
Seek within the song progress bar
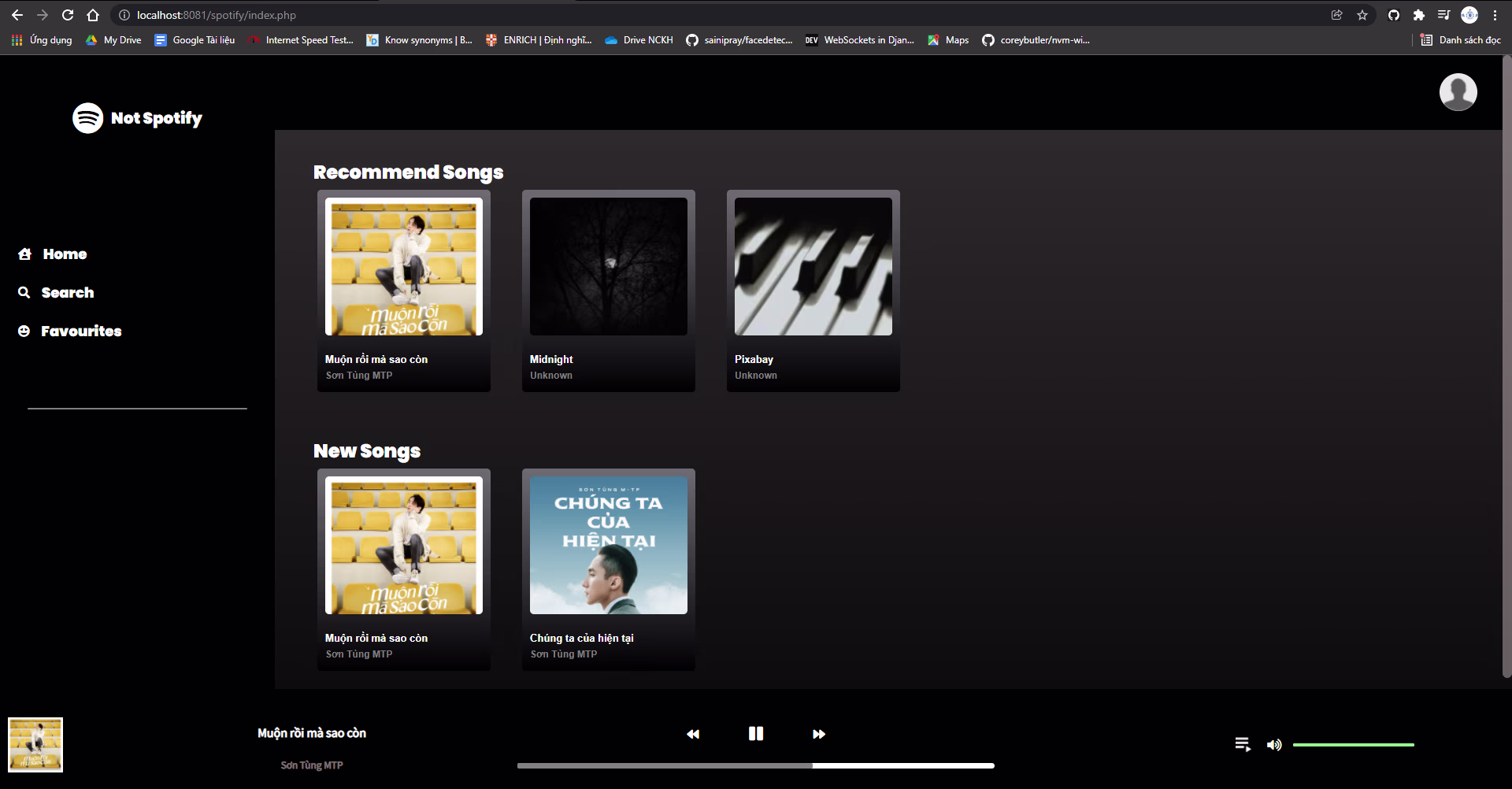[x=756, y=765]
